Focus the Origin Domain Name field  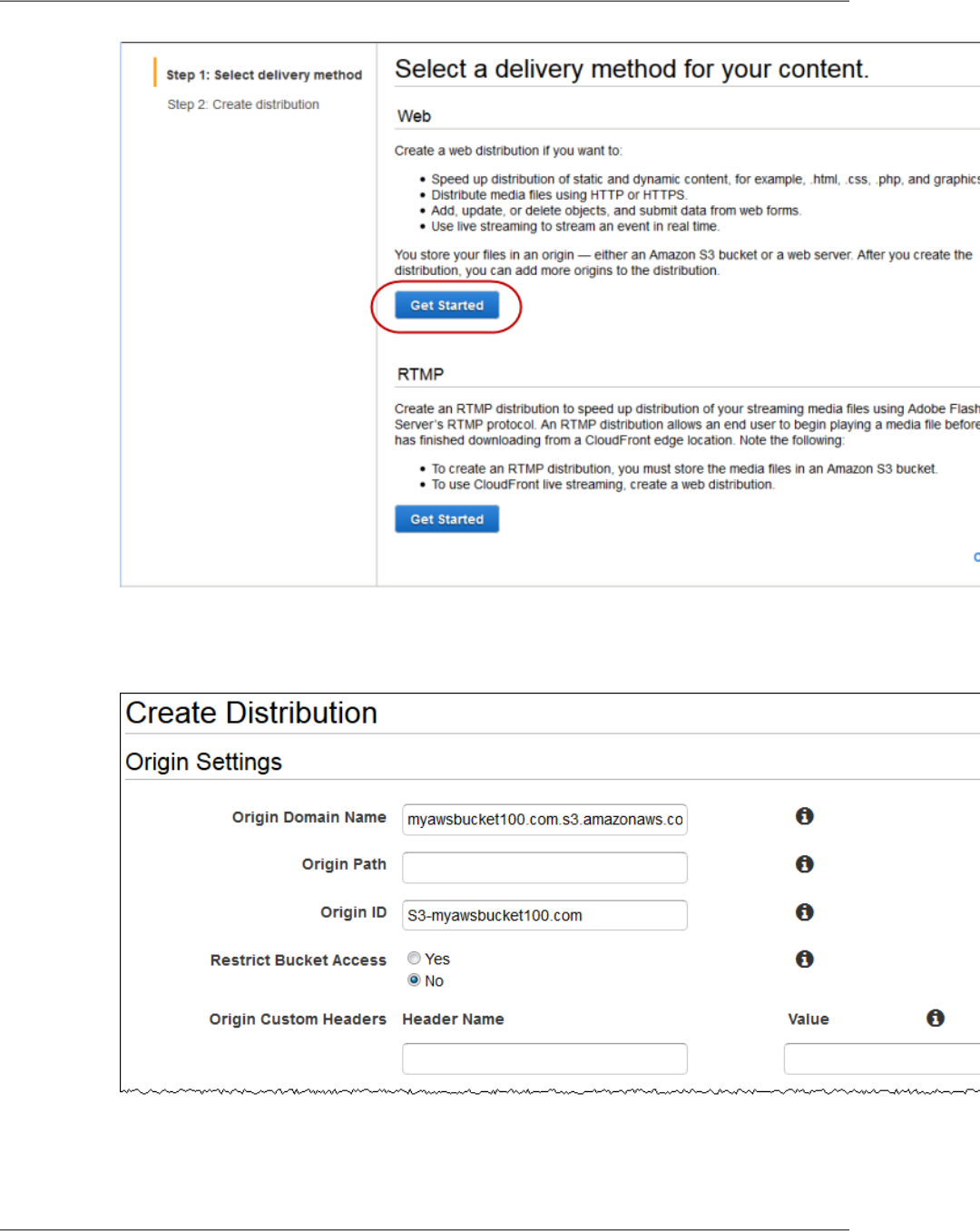544,820
